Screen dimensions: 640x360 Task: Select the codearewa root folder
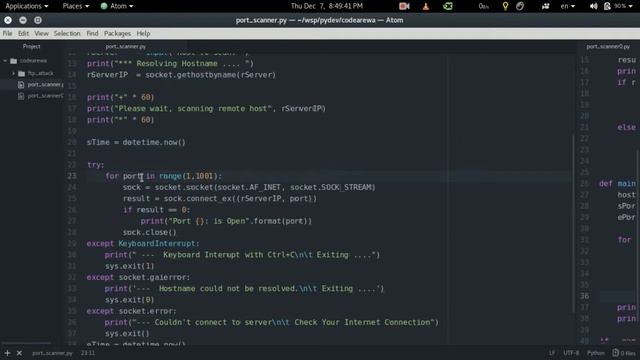(33, 61)
